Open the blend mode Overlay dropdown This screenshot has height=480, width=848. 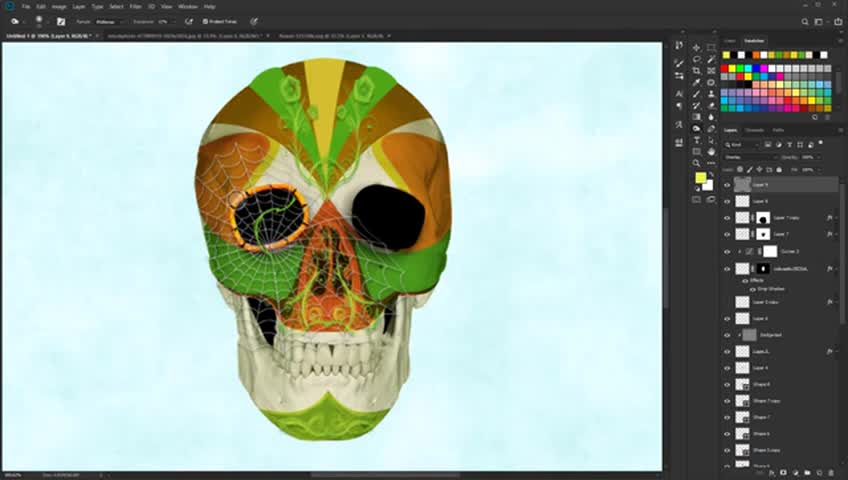[750, 157]
